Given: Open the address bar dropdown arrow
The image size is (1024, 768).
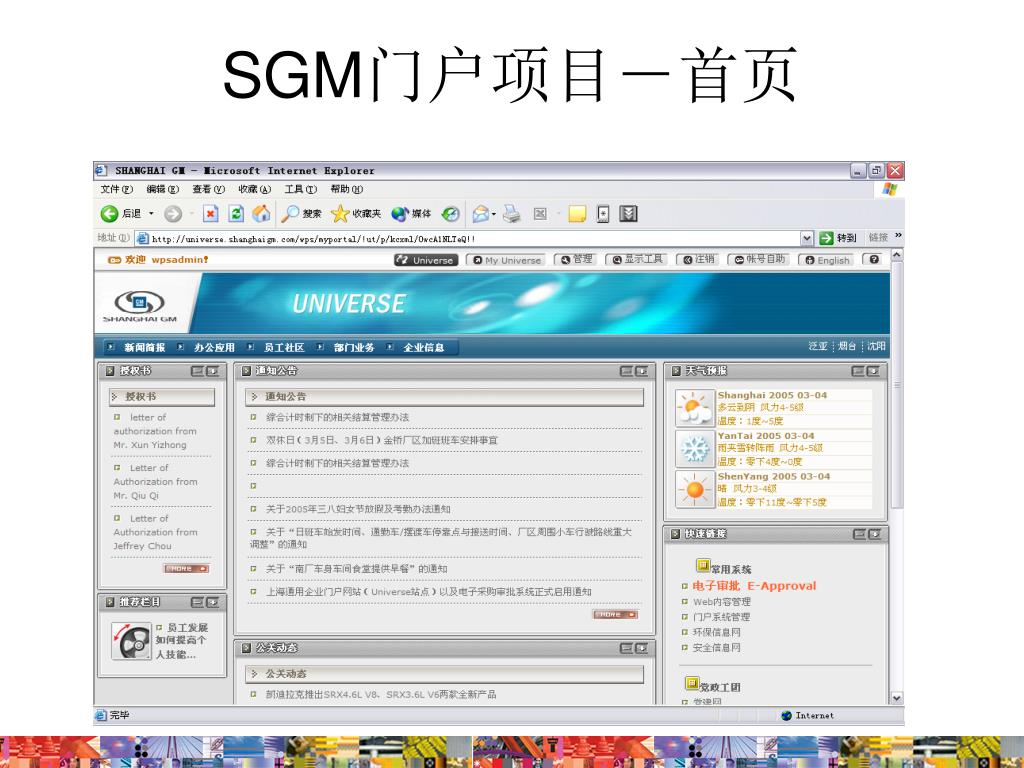Looking at the screenshot, I should pyautogui.click(x=807, y=238).
